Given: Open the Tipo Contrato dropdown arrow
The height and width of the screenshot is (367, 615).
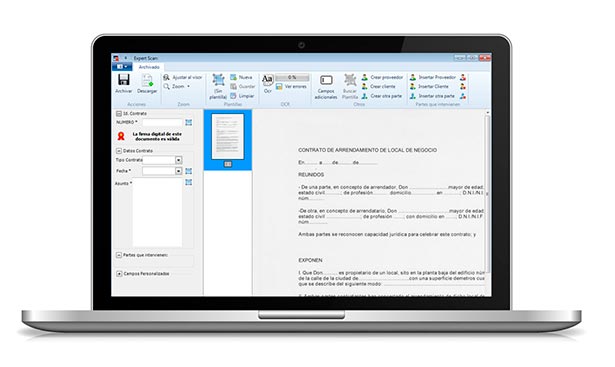Looking at the screenshot, I should pos(178,160).
